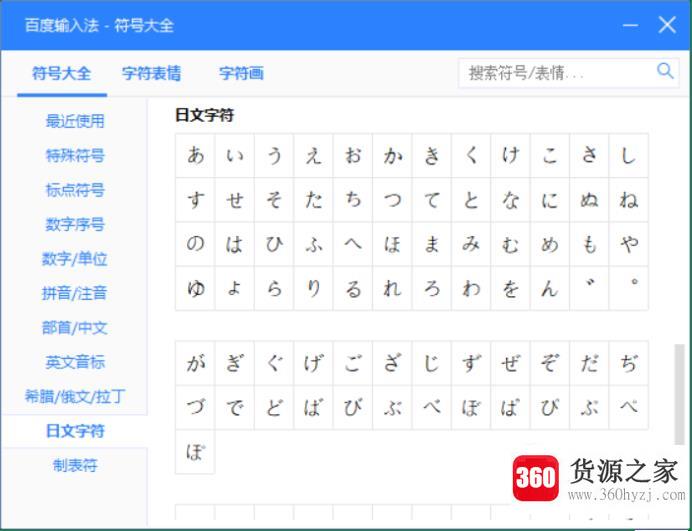Insert the ゆ character
The height and width of the screenshot is (531, 692).
coord(196,288)
